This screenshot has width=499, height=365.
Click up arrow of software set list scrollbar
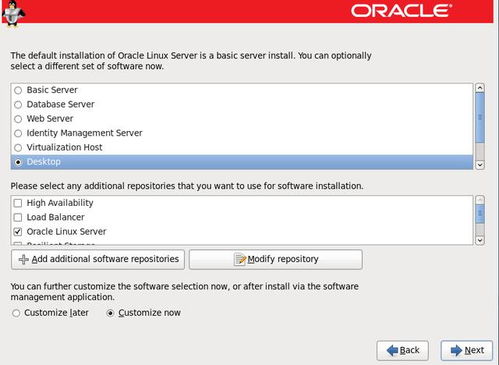[480, 88]
